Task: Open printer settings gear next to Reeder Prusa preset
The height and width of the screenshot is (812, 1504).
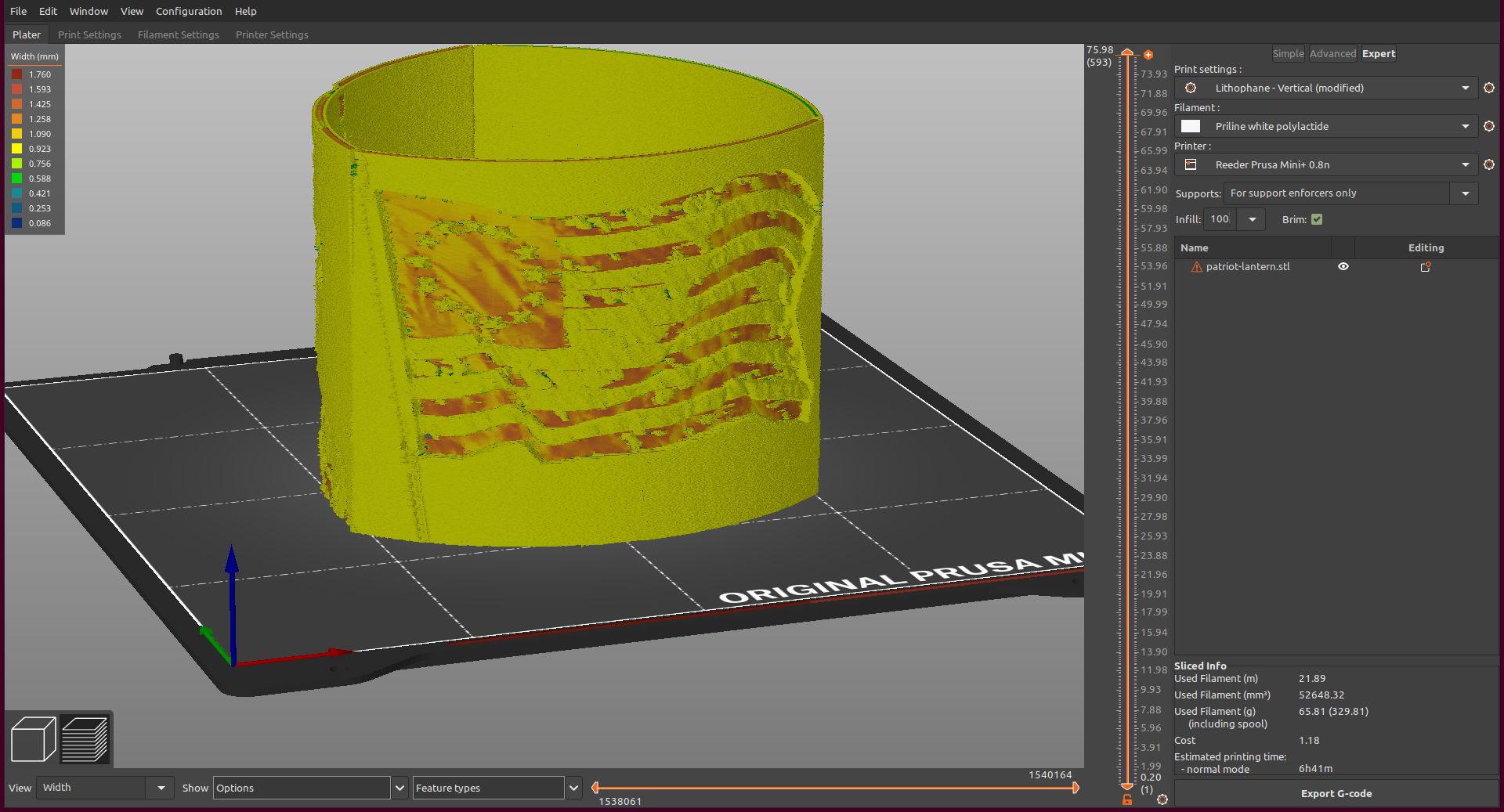Action: [x=1489, y=164]
